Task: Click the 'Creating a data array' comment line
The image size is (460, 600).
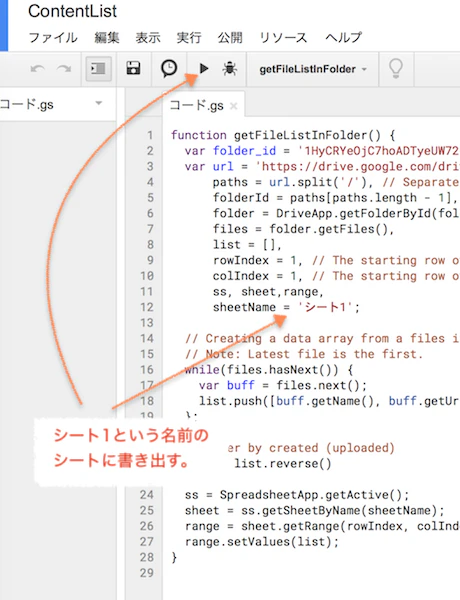Action: 321,338
